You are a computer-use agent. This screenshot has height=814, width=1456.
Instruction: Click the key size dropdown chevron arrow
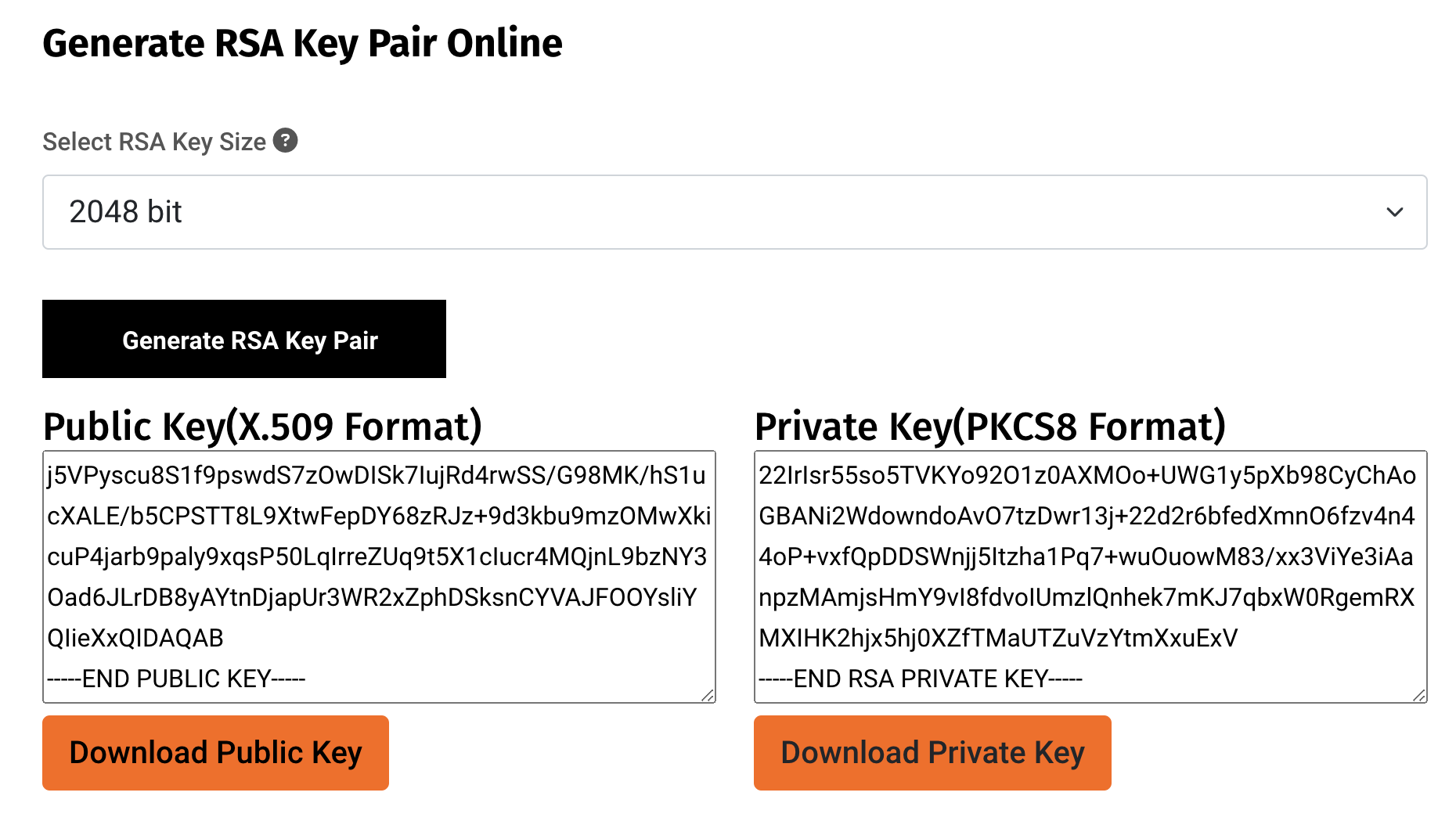tap(1394, 212)
